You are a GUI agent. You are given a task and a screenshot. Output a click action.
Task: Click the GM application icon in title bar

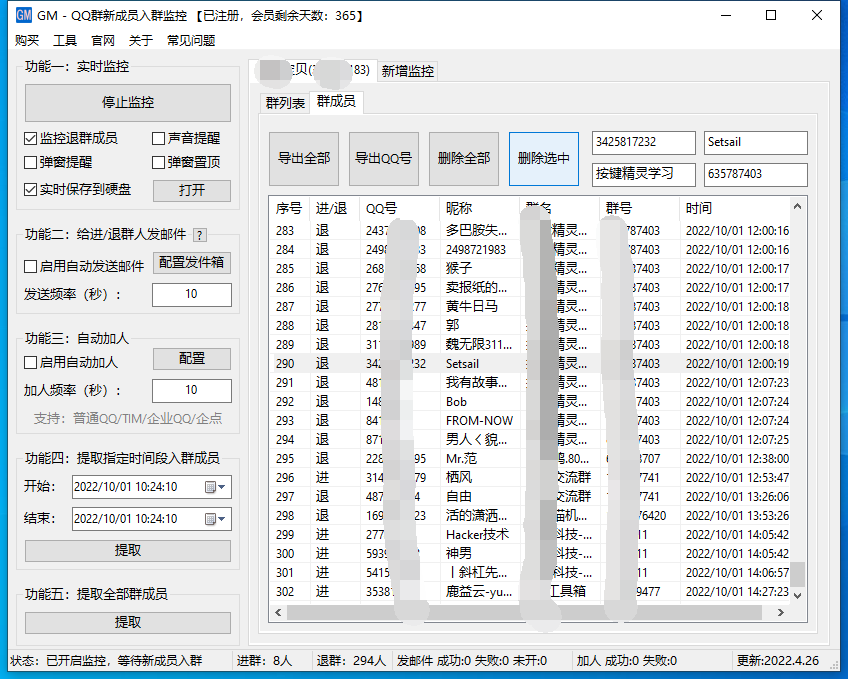click(24, 15)
